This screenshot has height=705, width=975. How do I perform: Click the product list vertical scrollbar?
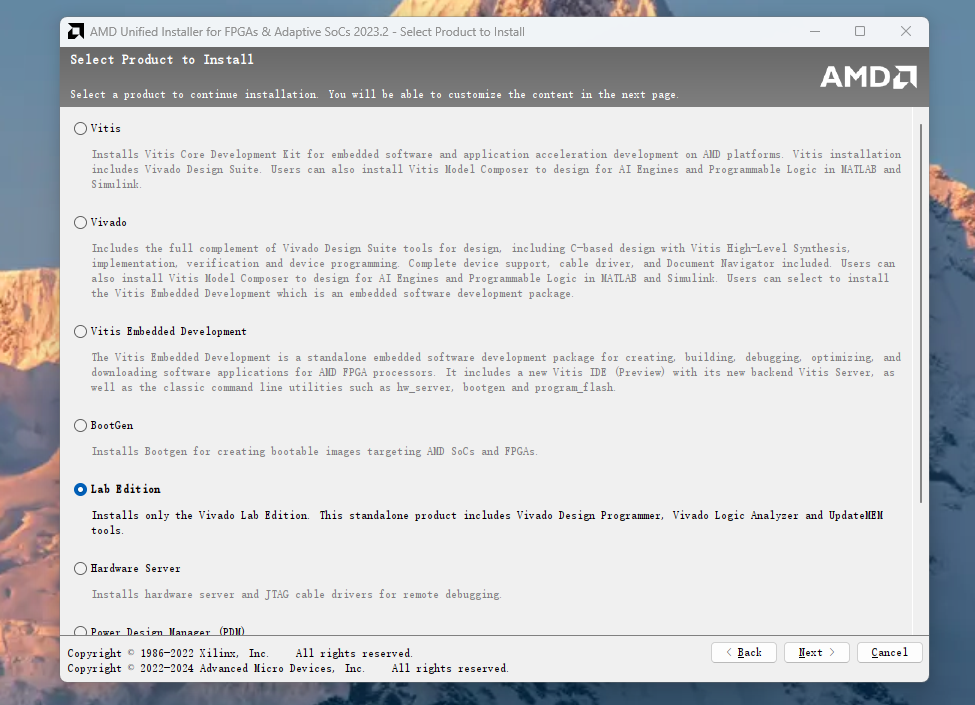(920, 313)
